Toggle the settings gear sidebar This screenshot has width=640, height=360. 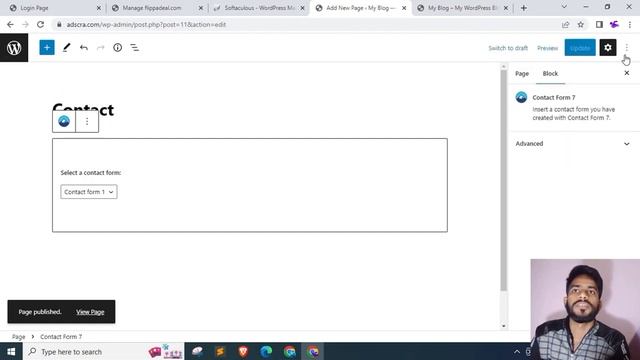click(608, 48)
